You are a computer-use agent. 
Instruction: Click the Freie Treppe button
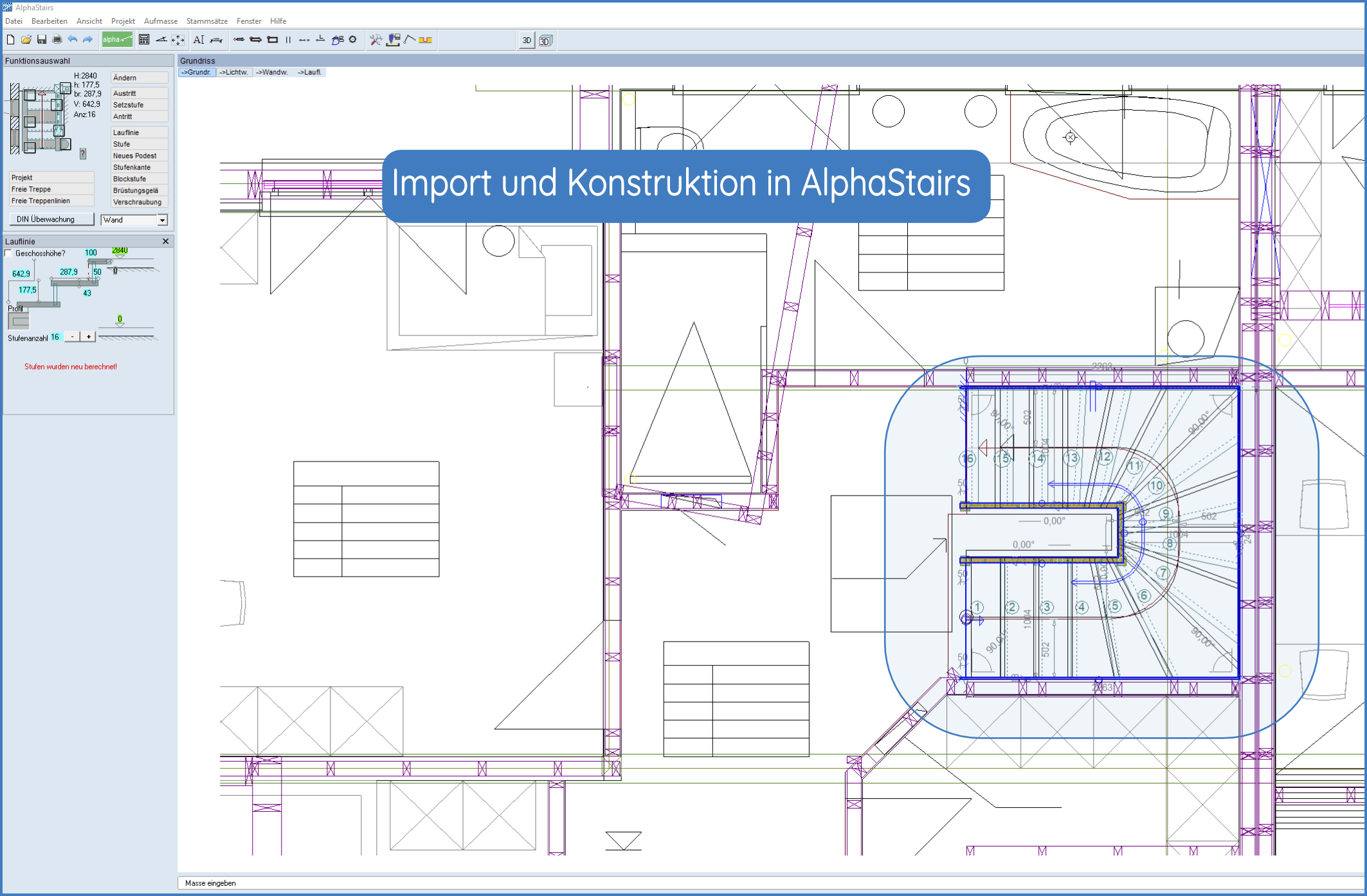(x=51, y=189)
